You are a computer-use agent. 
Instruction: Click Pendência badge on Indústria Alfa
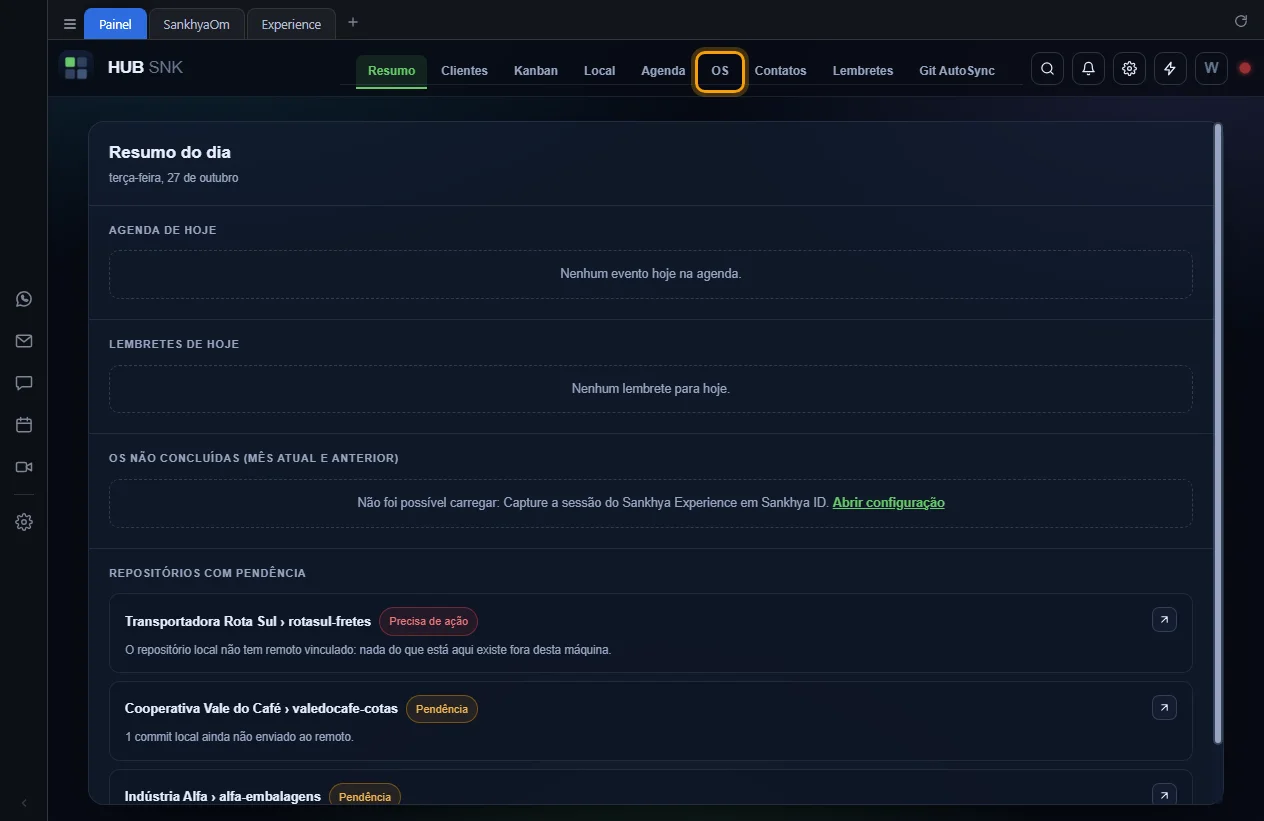[x=365, y=796]
